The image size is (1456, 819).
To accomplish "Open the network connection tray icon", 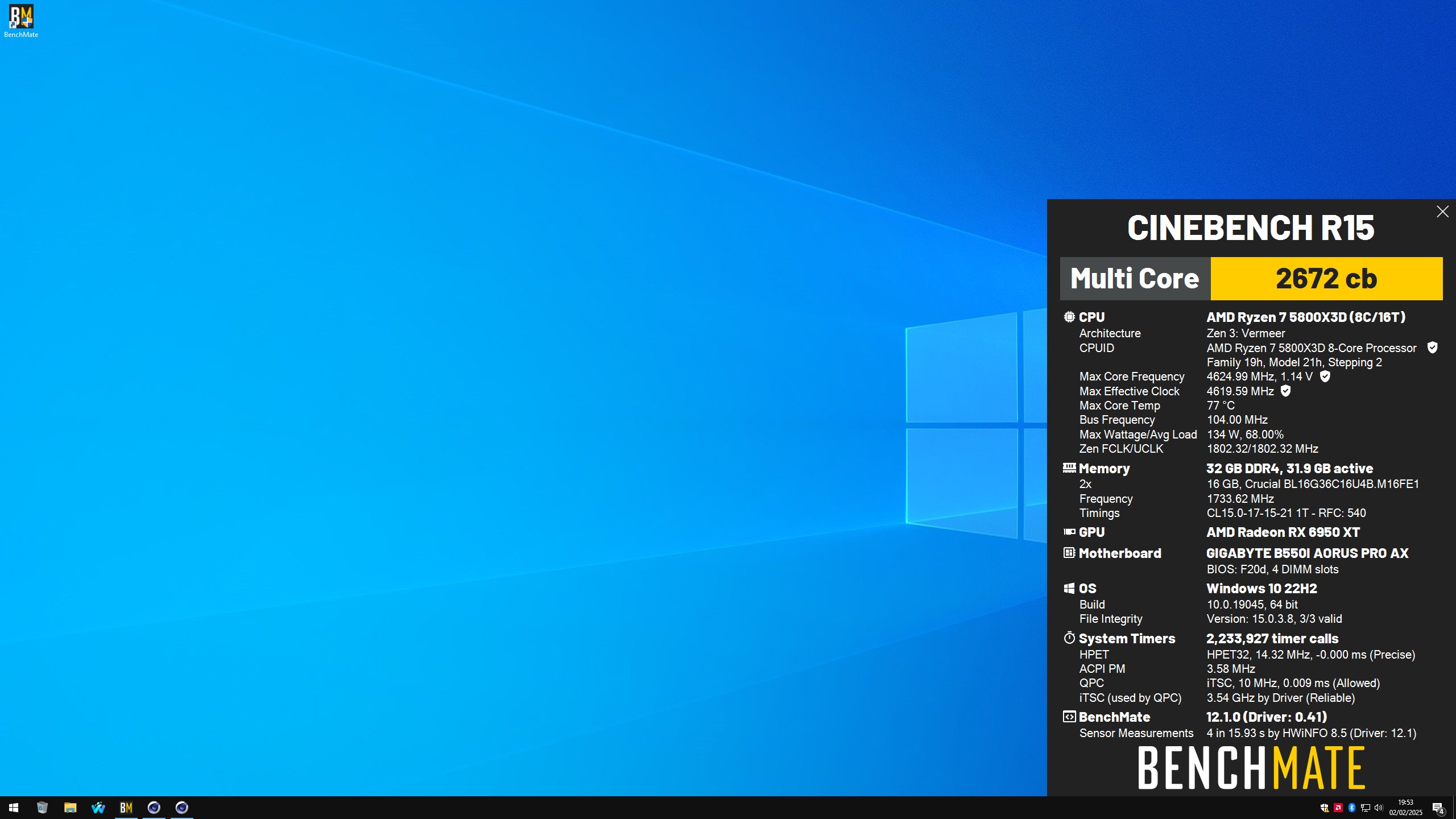I will [1365, 808].
